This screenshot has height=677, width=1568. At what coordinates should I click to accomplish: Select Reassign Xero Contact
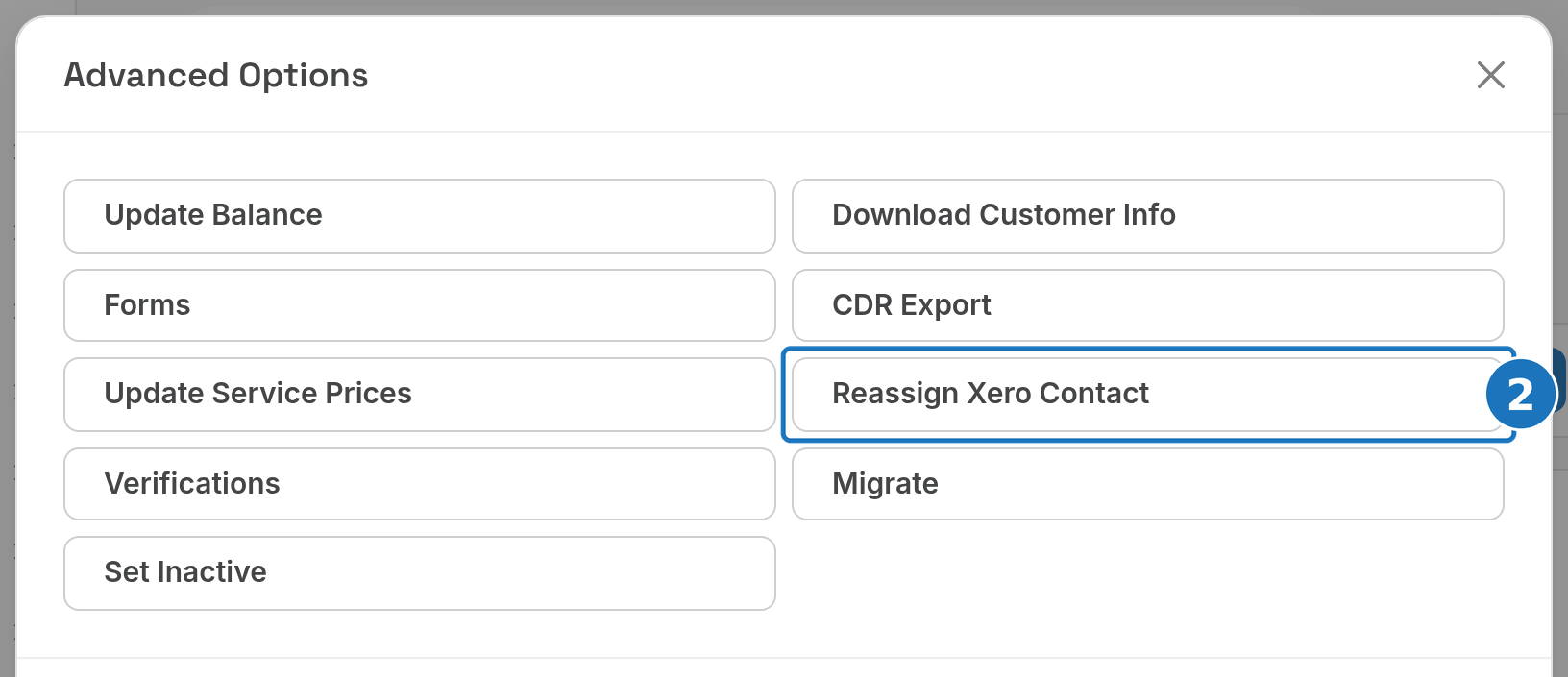click(x=1148, y=395)
